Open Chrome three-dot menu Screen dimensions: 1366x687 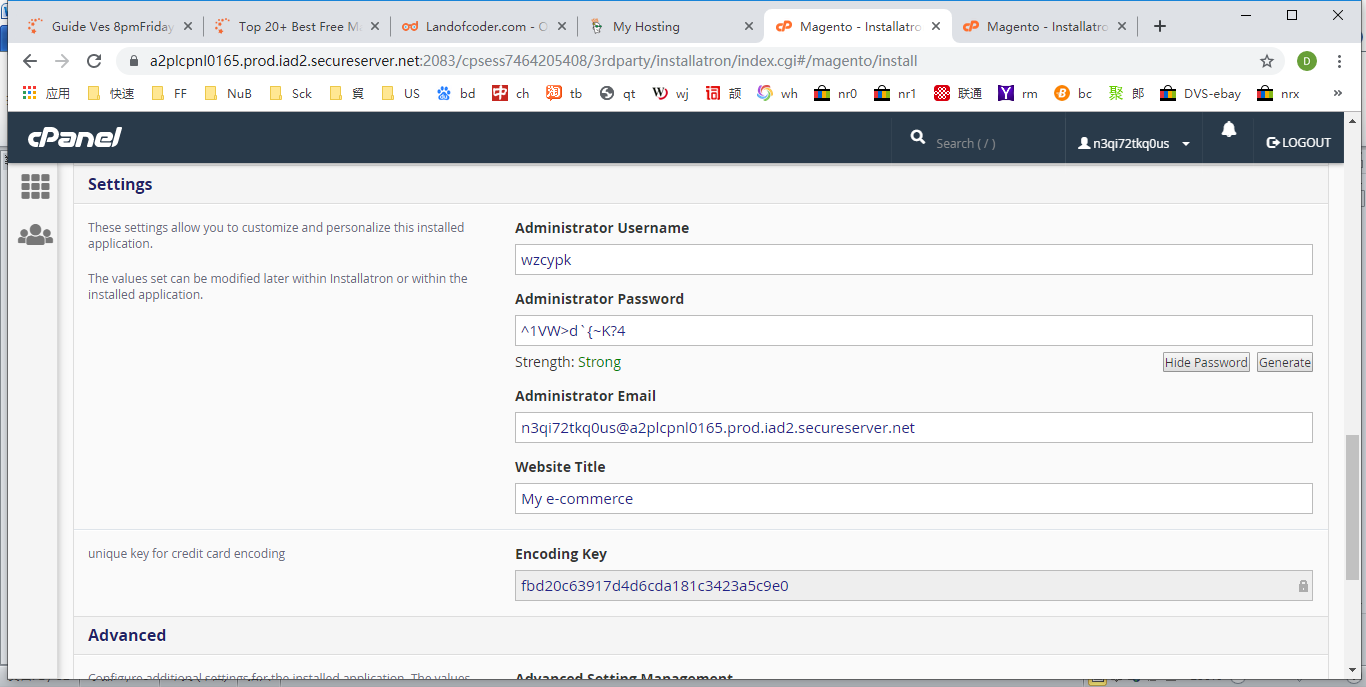tap(1339, 61)
